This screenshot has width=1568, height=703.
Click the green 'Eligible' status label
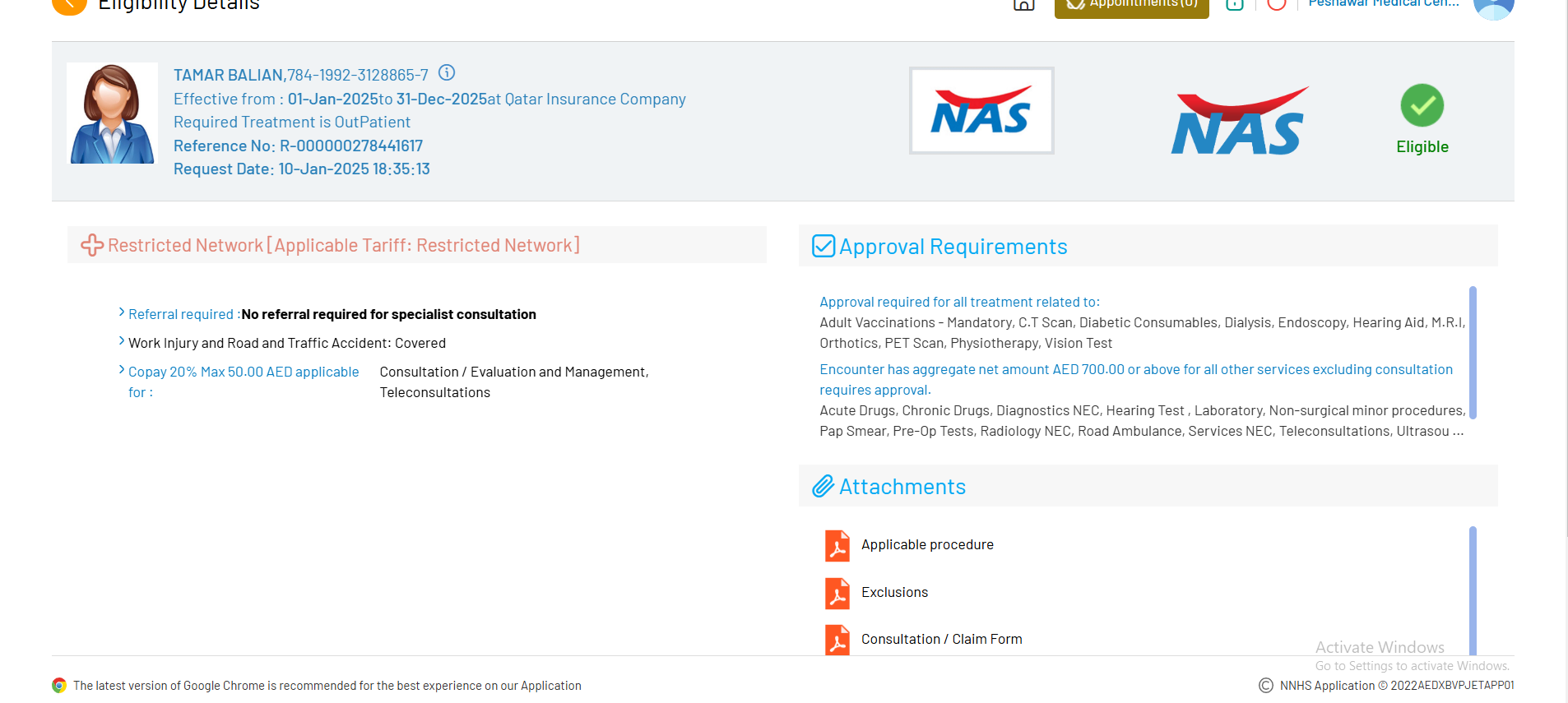(x=1422, y=147)
